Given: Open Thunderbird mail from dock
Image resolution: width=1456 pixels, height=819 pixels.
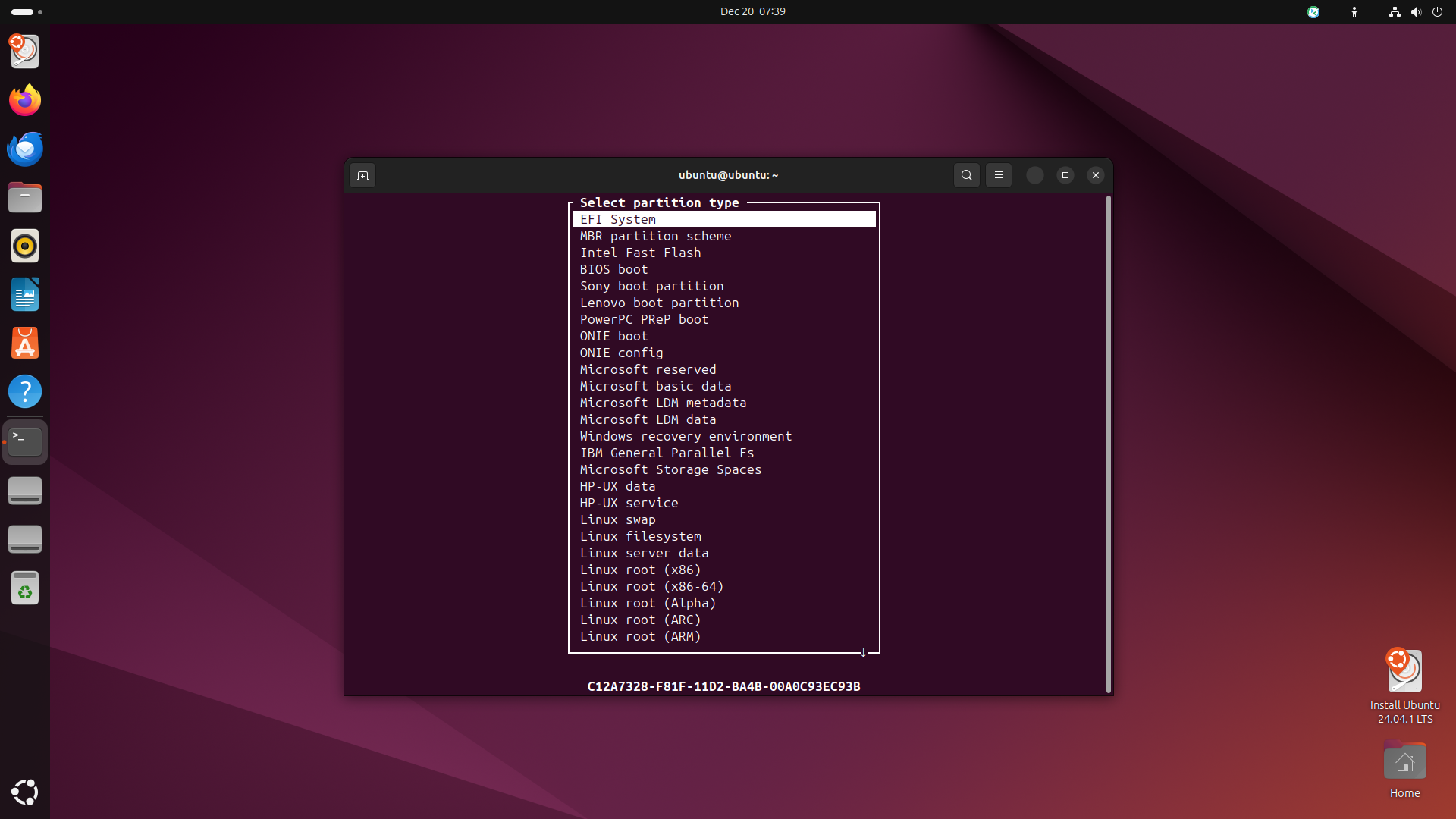Looking at the screenshot, I should click(25, 149).
